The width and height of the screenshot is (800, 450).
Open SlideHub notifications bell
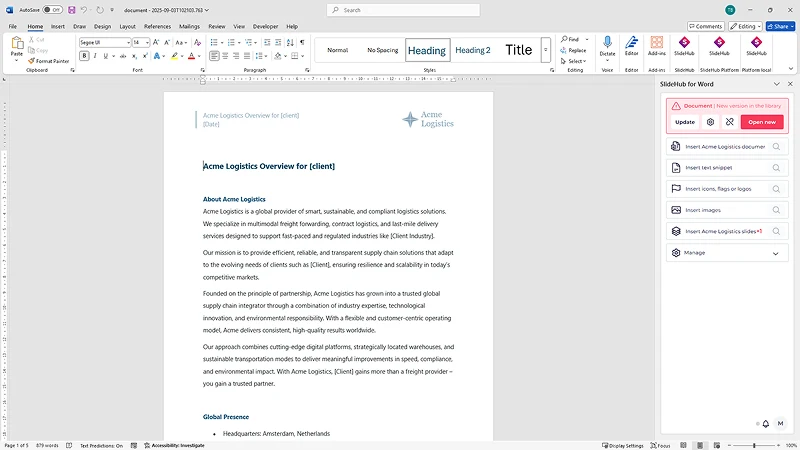click(x=766, y=423)
